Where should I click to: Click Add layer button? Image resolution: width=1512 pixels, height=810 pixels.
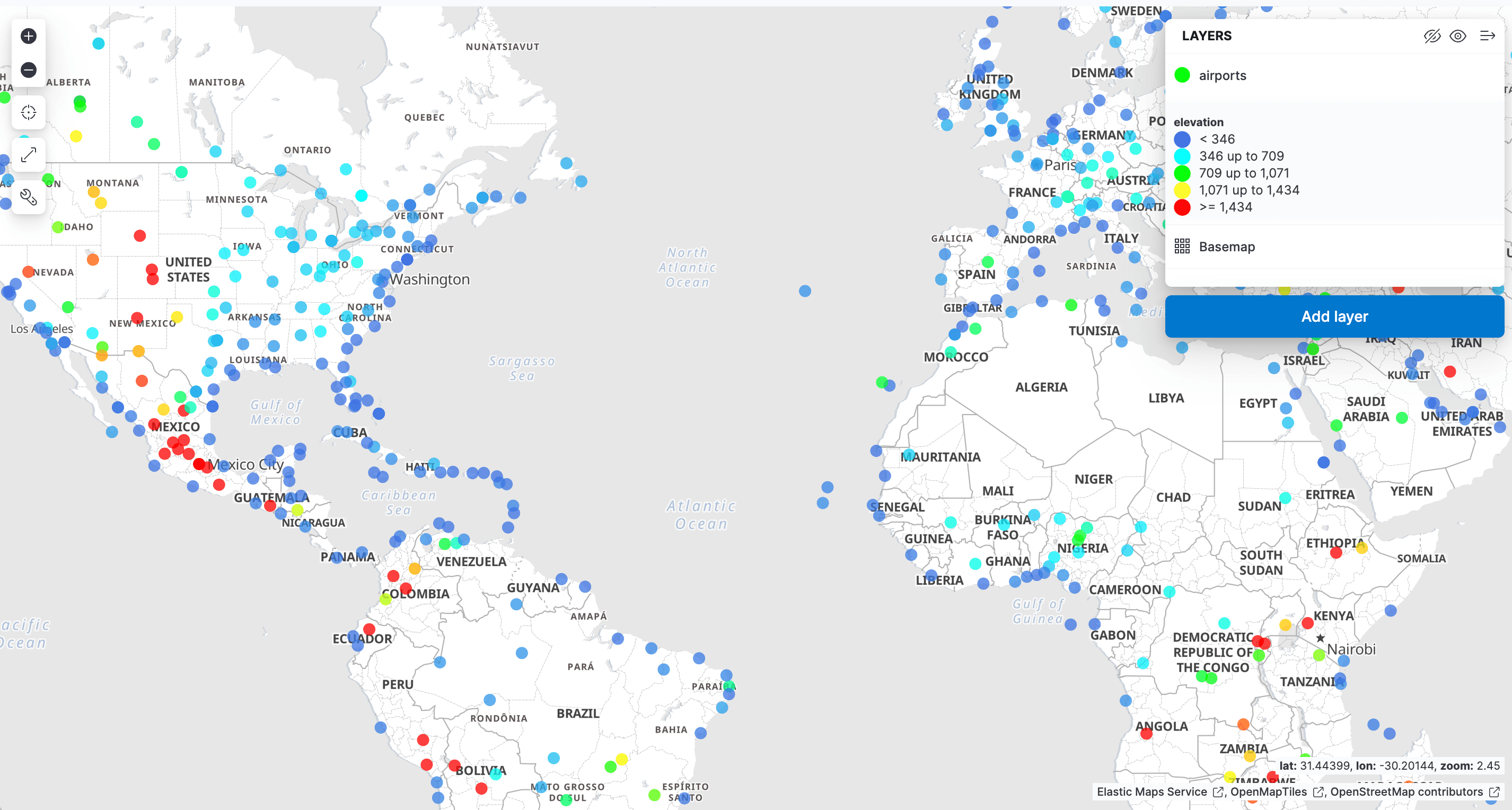pos(1334,315)
